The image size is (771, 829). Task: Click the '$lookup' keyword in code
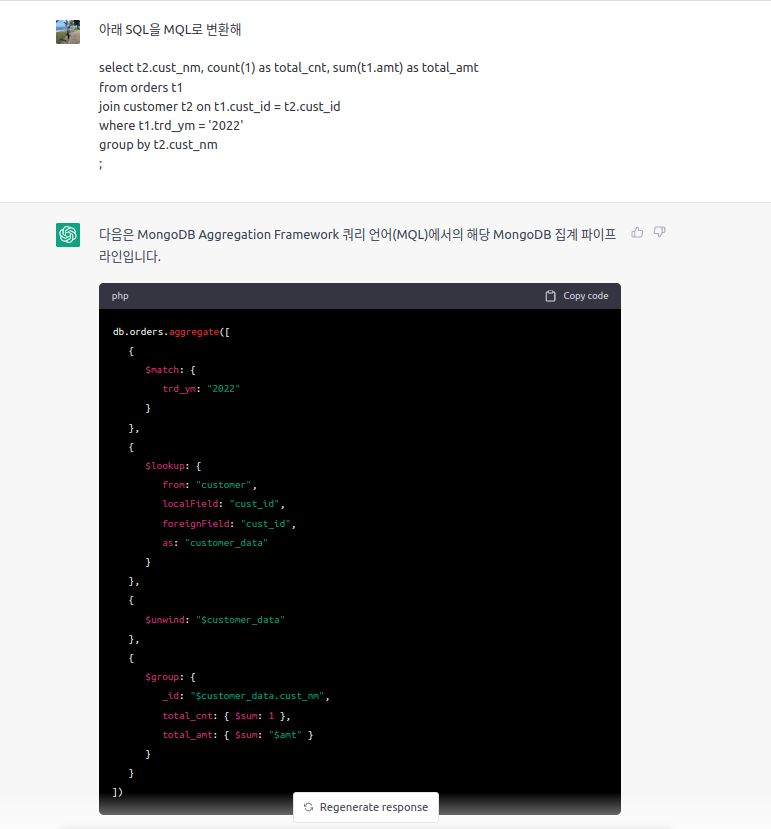click(x=165, y=466)
